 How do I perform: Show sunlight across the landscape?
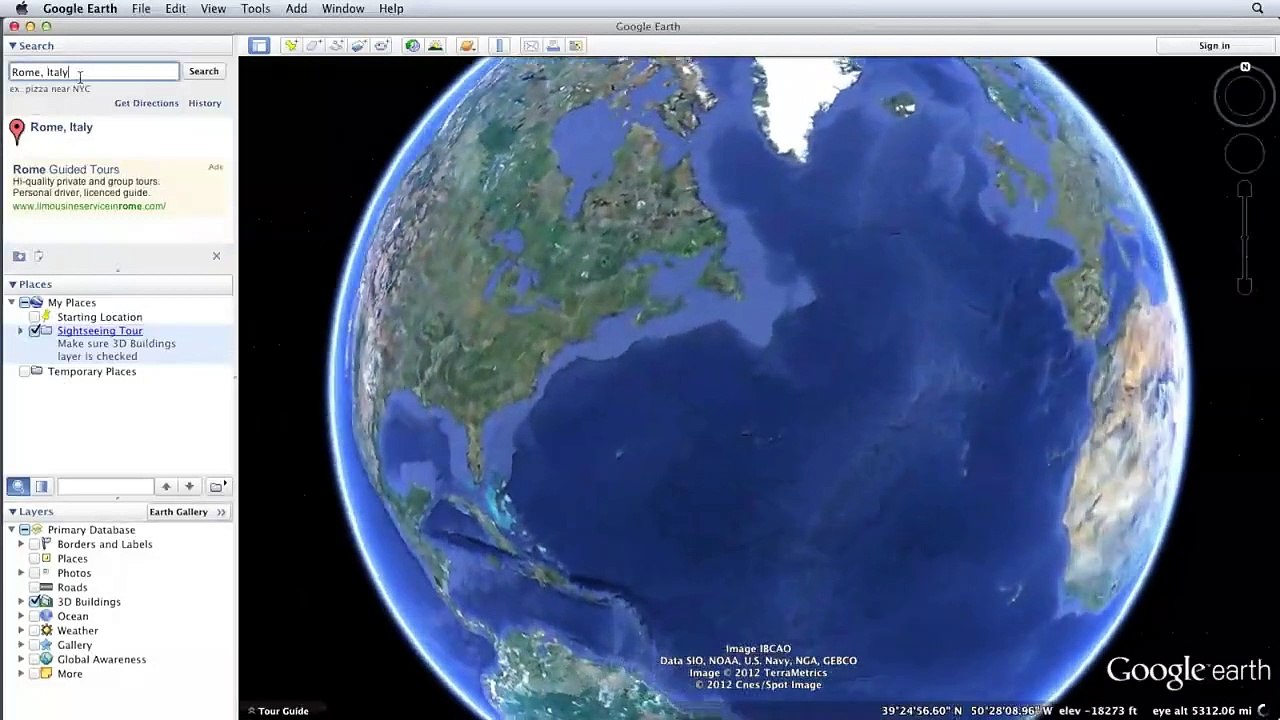point(435,46)
